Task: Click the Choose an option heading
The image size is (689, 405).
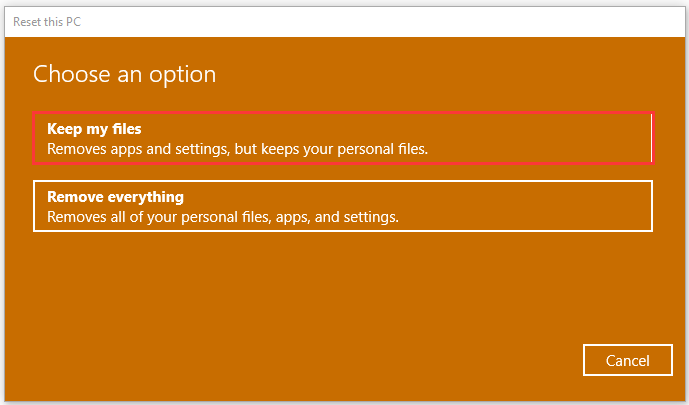Action: pos(124,74)
